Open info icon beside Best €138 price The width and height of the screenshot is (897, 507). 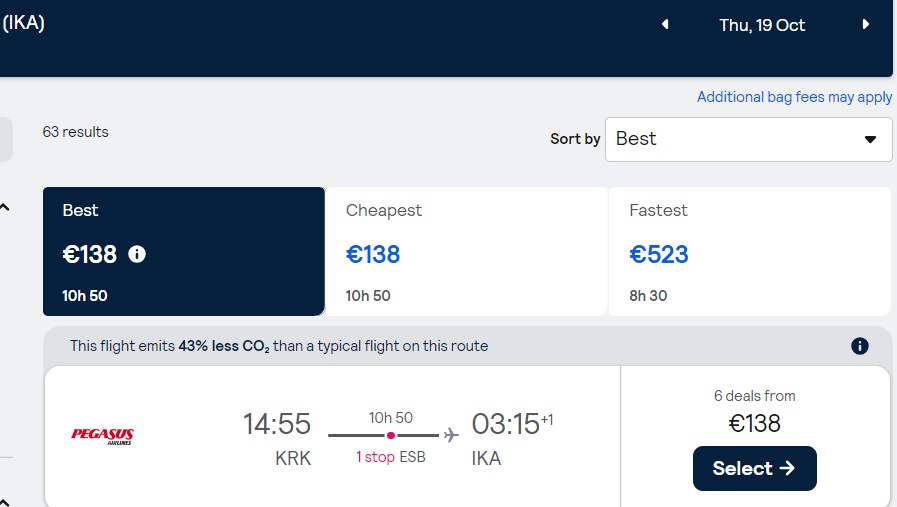click(137, 254)
